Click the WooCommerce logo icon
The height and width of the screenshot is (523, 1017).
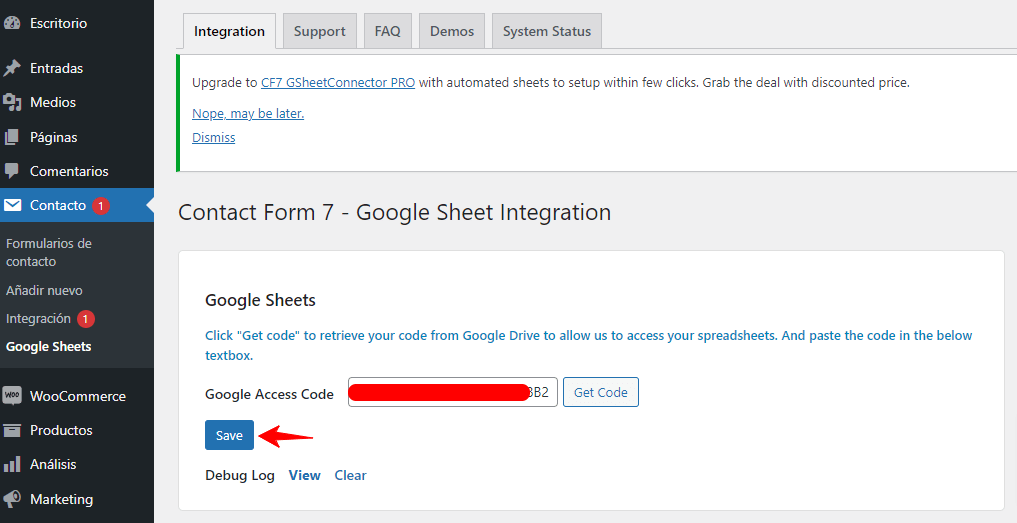tap(12, 396)
